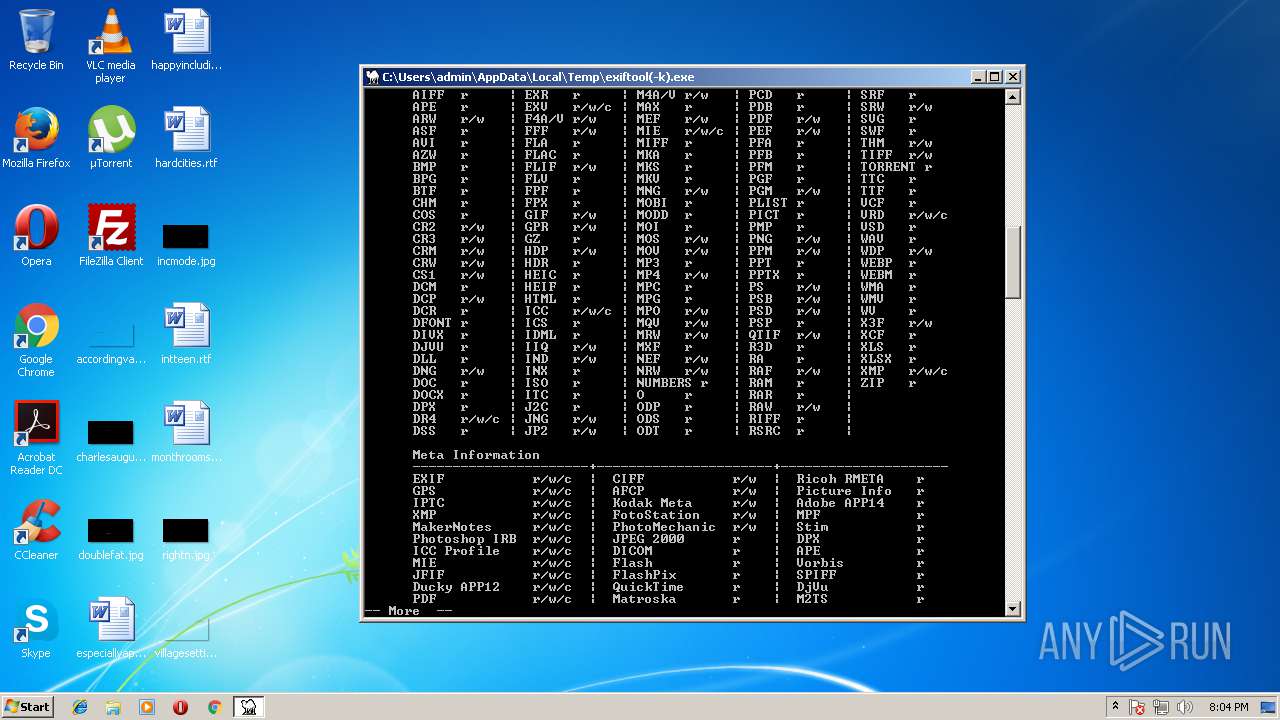Click 'Meta Information' heading text
The image size is (1280, 720).
[x=476, y=455]
